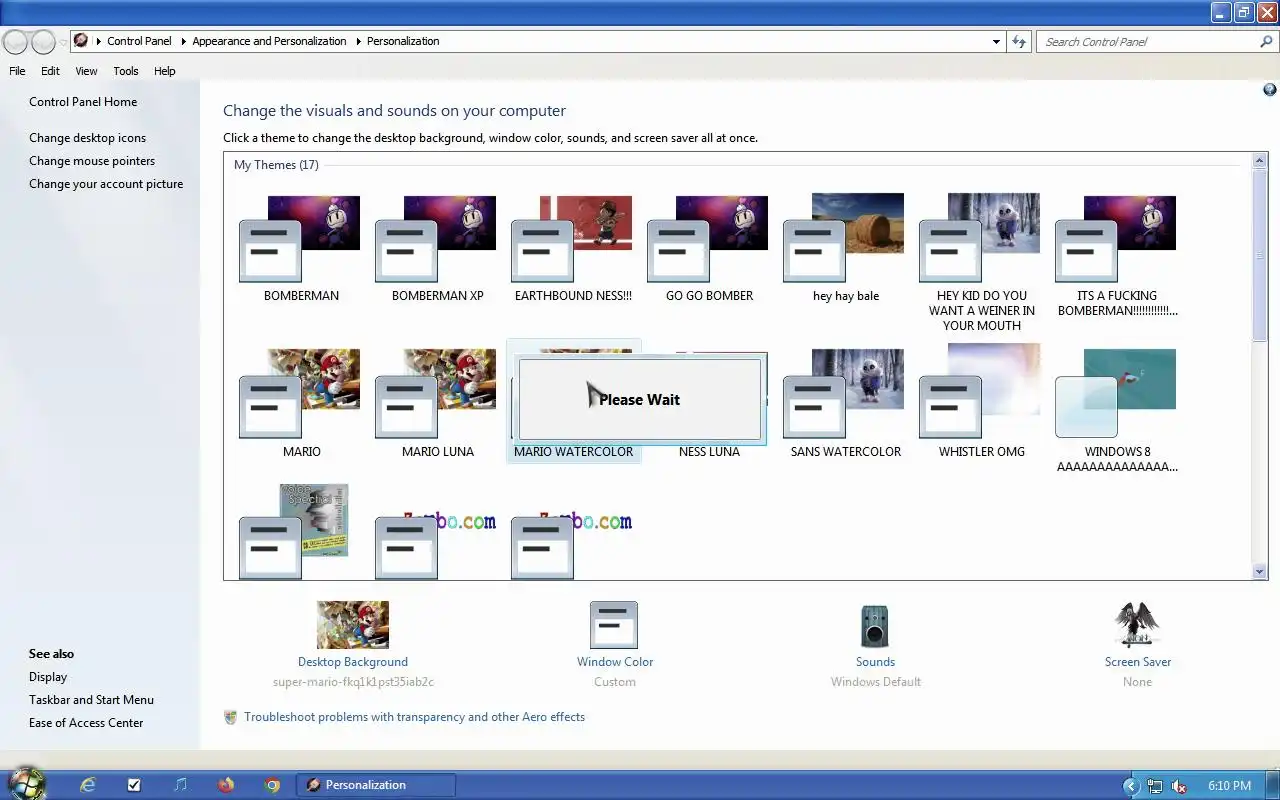The height and width of the screenshot is (800, 1280).
Task: Open Control Panel help question mark
Action: [1270, 90]
